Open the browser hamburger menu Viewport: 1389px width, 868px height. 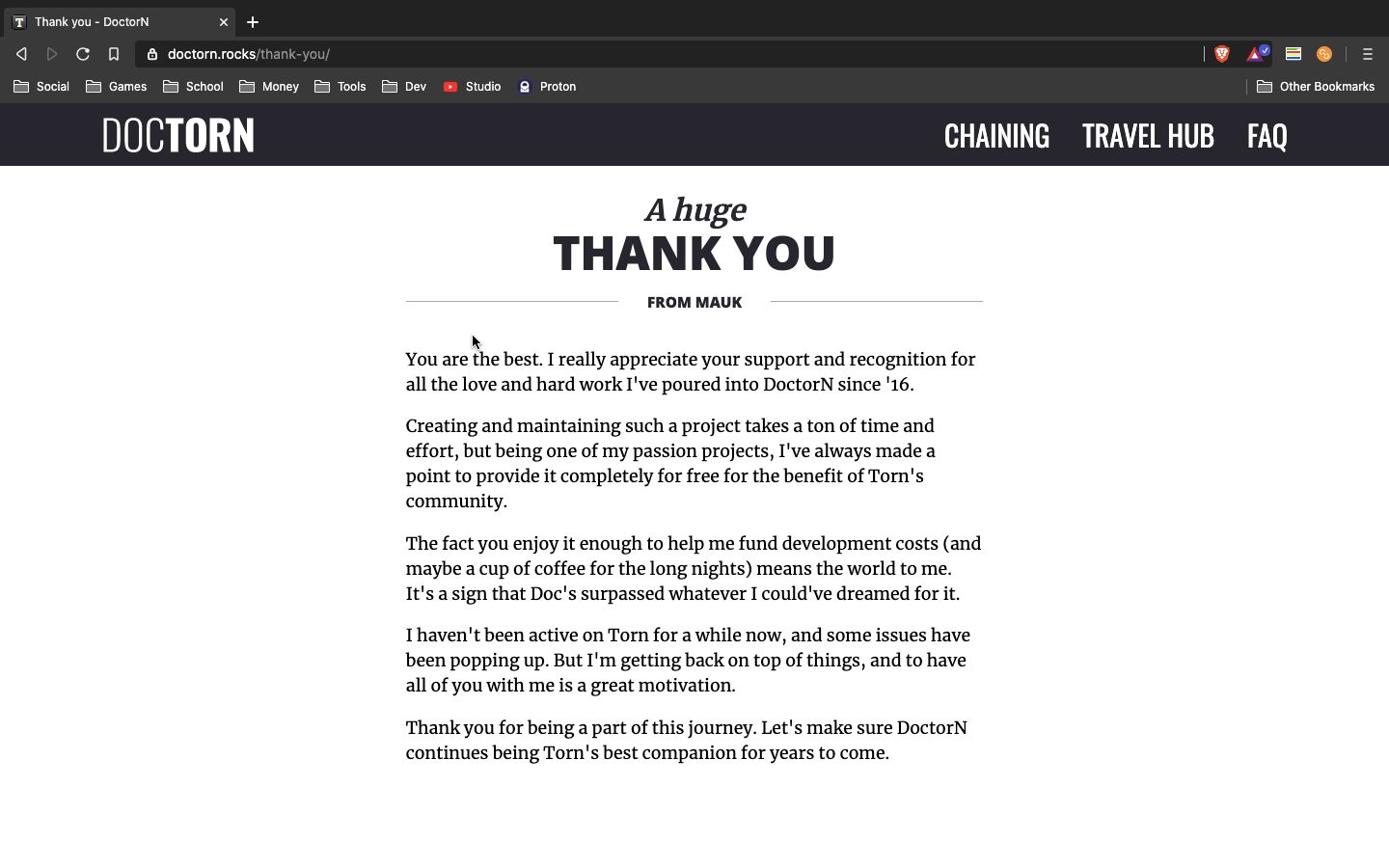tap(1367, 54)
